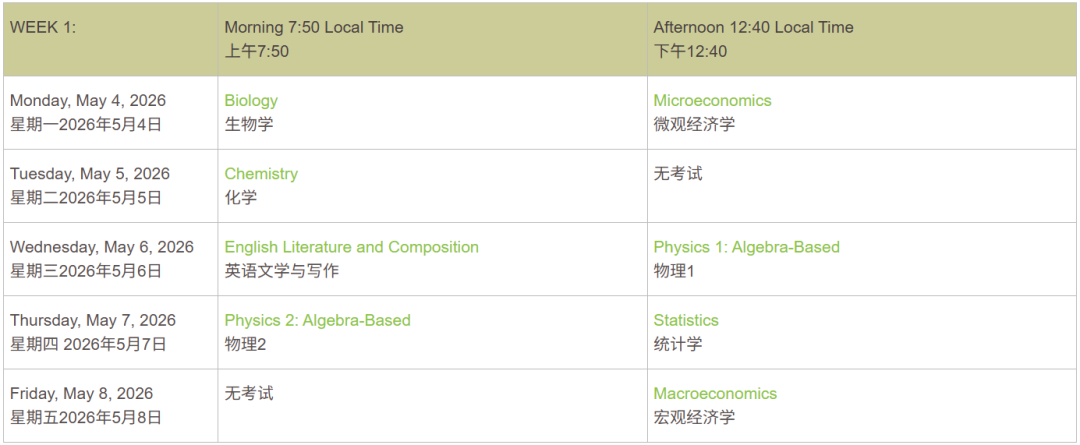Select the Thursday, May 7, 2026 cell
The height and width of the screenshot is (445, 1080).
(x=93, y=320)
